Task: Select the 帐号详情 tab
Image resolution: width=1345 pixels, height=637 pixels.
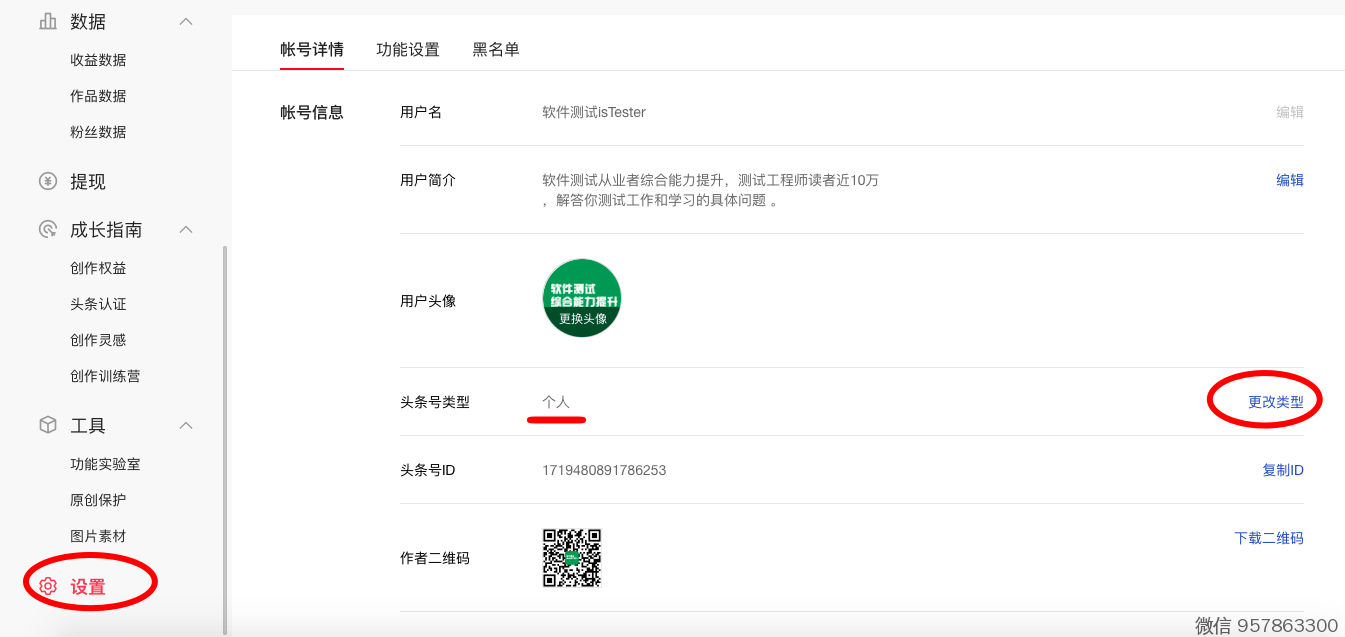Action: point(312,49)
